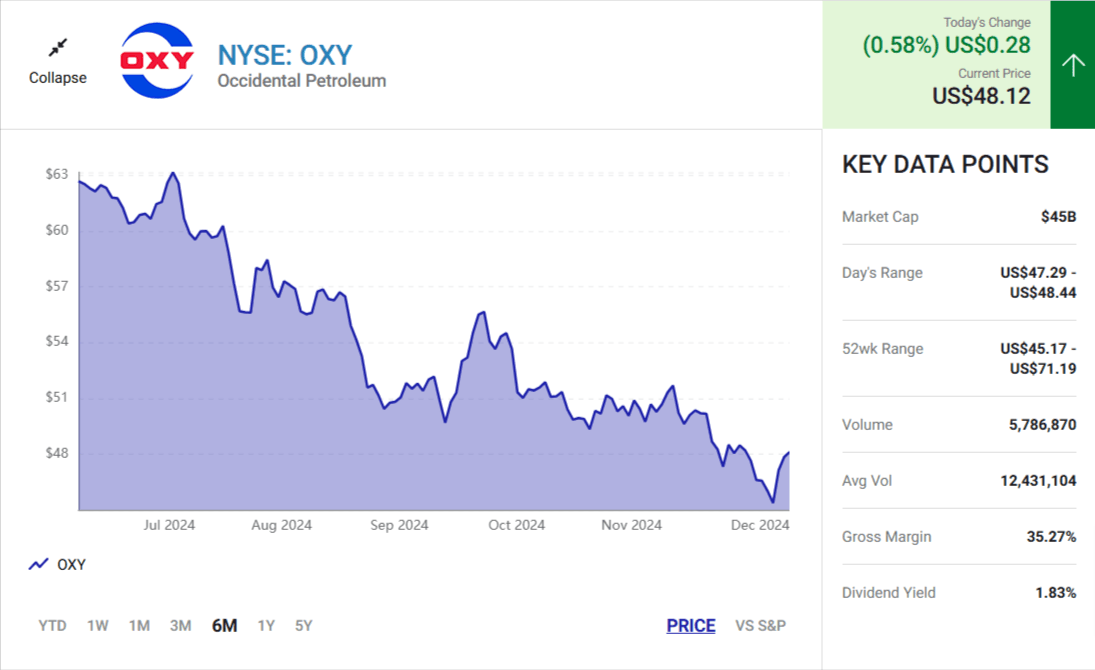The image size is (1095, 670).
Task: Click the Occidental Petroleum company name
Action: [x=302, y=81]
